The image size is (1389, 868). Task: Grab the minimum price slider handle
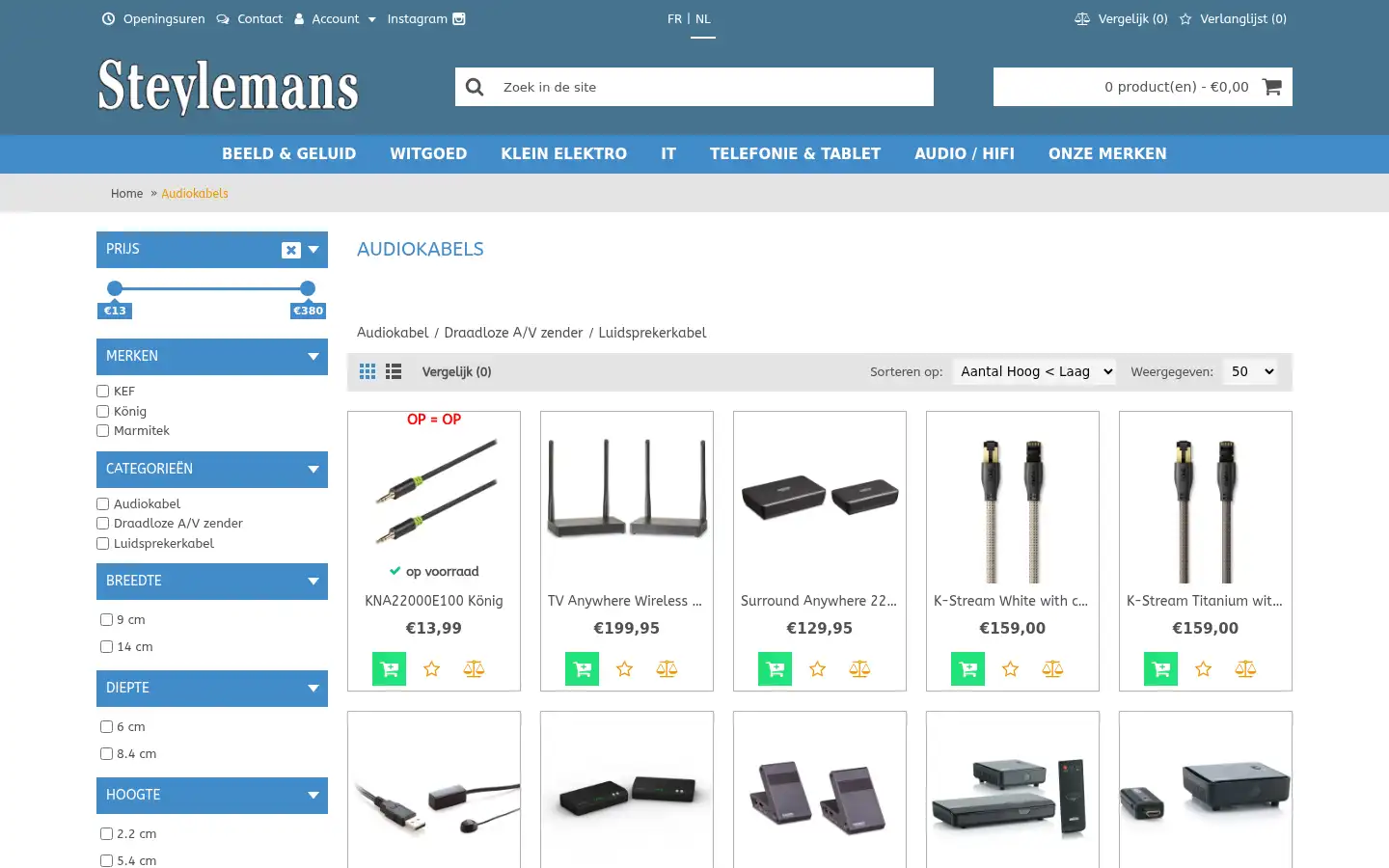pos(115,288)
